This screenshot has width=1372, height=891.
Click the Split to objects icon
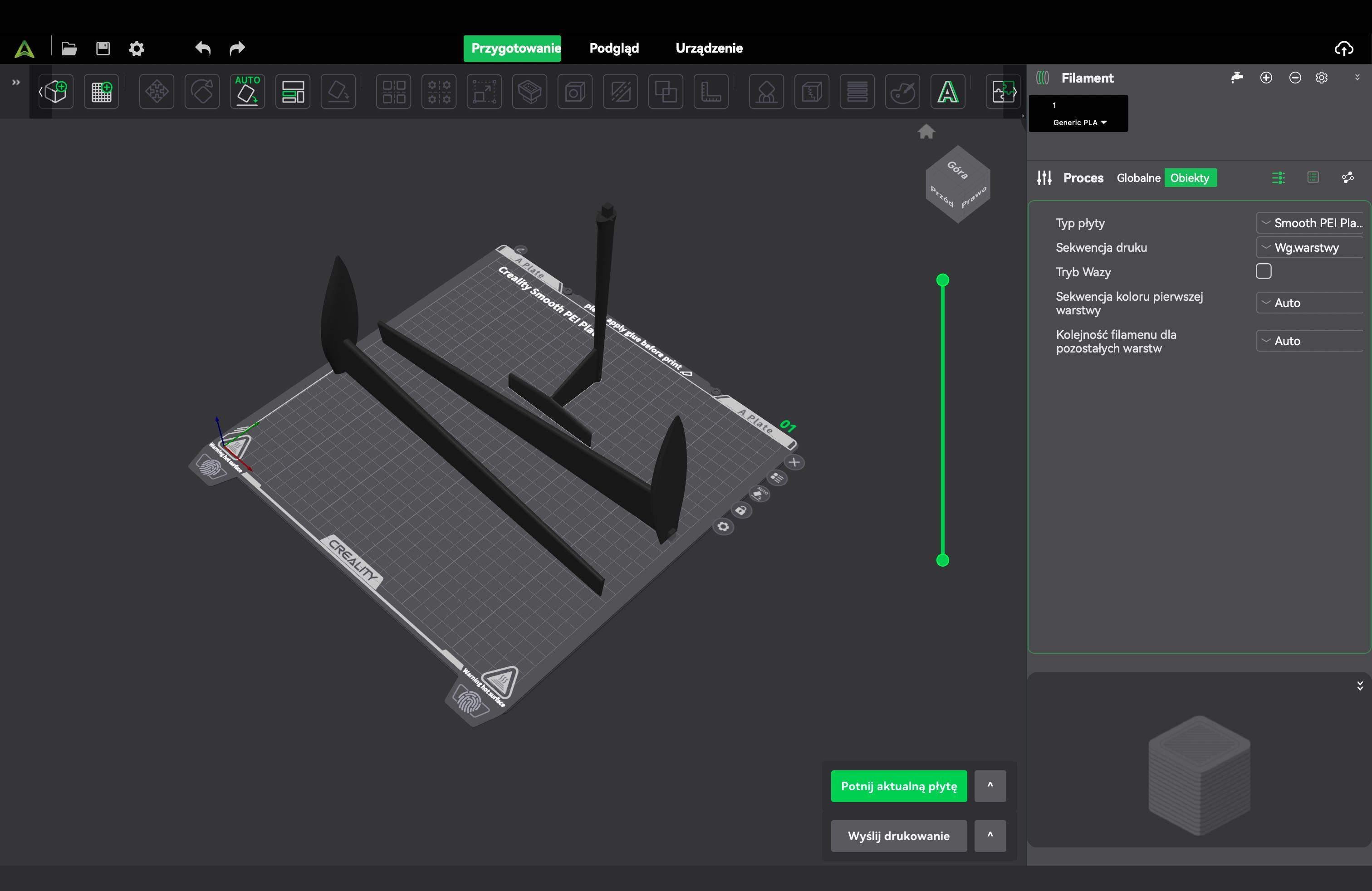tap(394, 92)
